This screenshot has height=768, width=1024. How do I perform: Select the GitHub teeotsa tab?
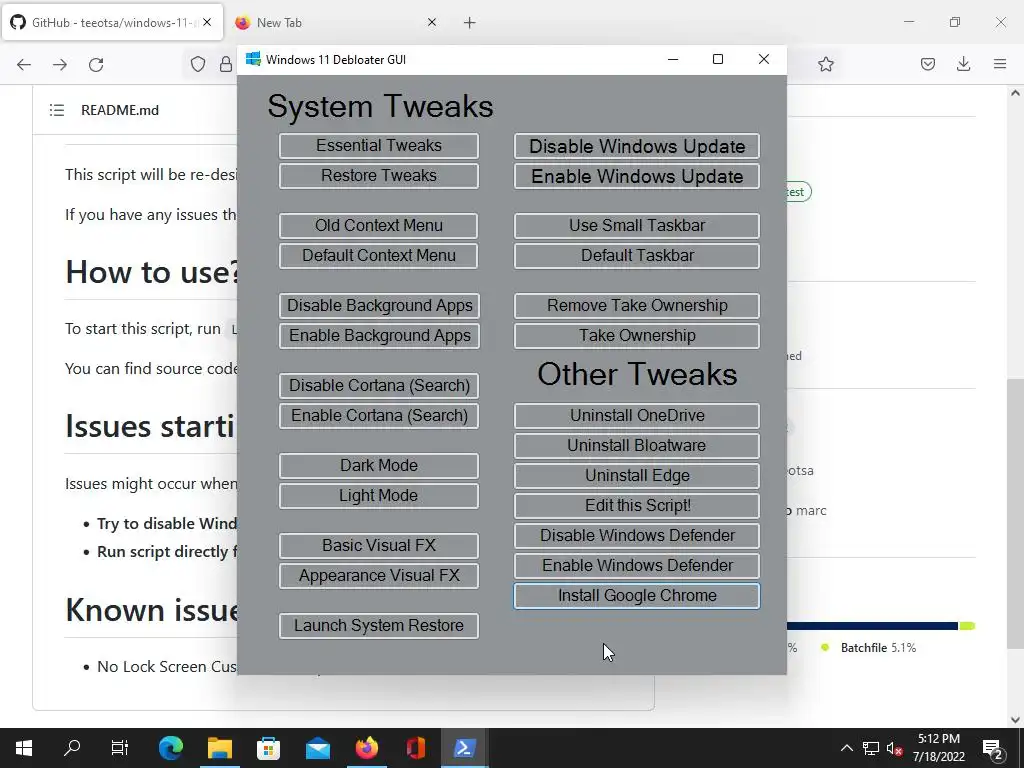(112, 23)
